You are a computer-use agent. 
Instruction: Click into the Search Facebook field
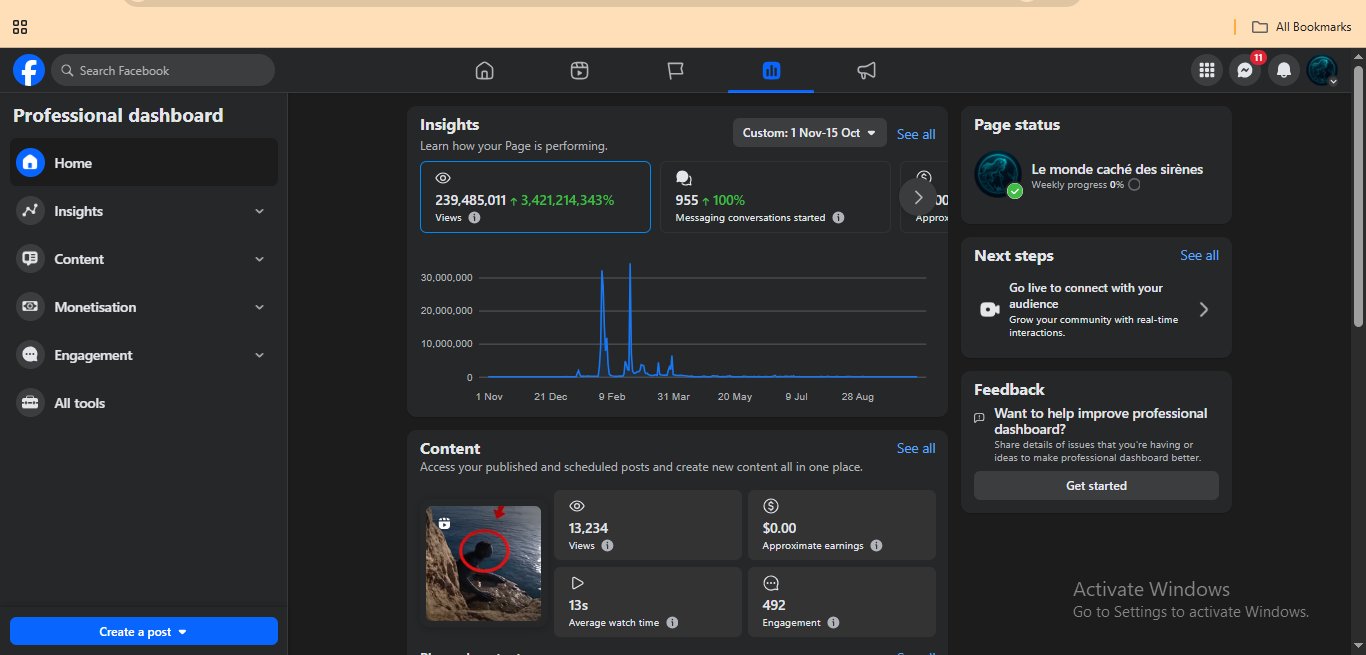(x=163, y=70)
